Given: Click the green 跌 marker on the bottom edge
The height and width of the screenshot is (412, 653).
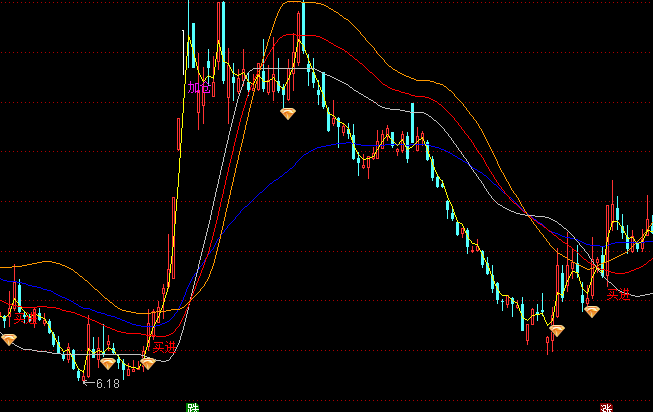Looking at the screenshot, I should (x=192, y=407).
